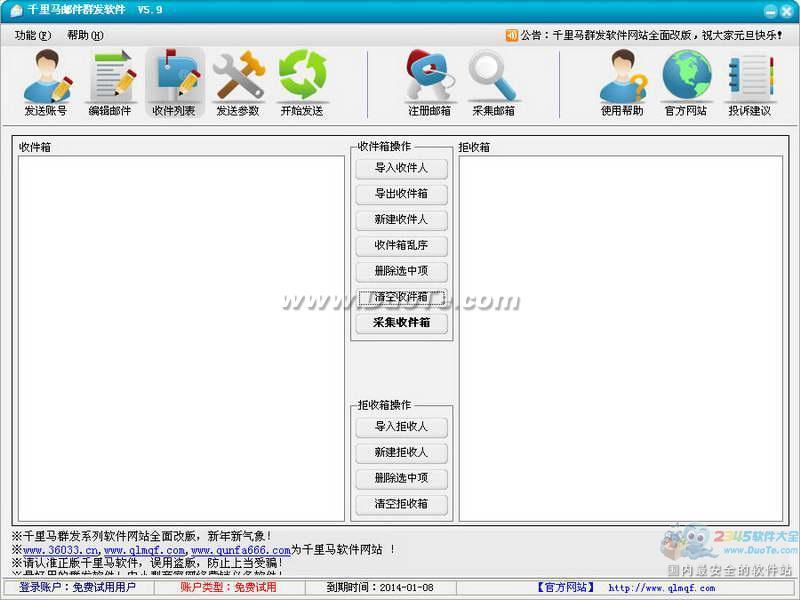Click the 导入拒收人 button
Viewport: 800px width, 600px height.
tap(402, 427)
